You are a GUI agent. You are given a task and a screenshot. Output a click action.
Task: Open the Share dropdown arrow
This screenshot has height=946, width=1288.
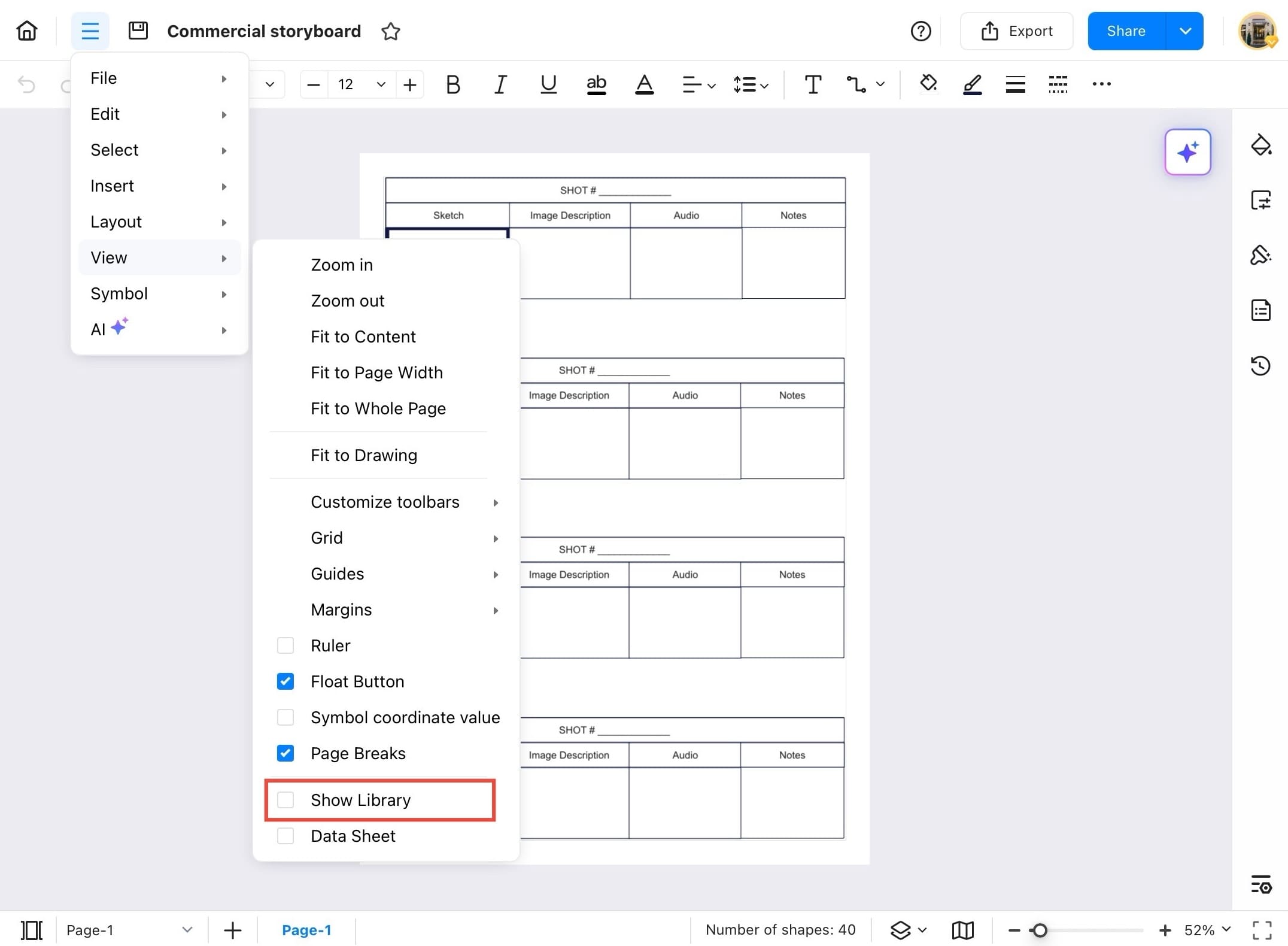pyautogui.click(x=1184, y=31)
